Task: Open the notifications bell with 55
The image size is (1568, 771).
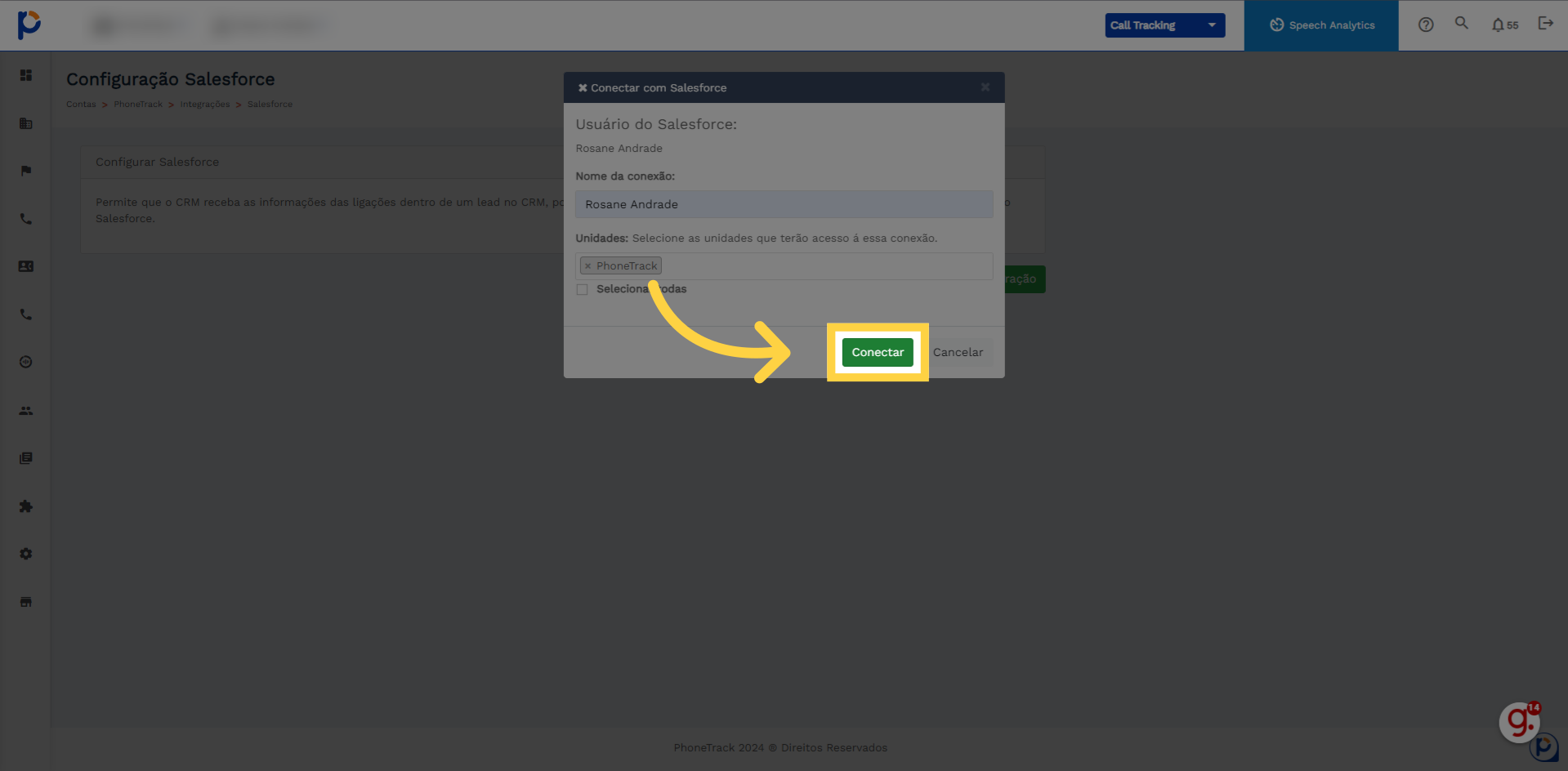Action: pyautogui.click(x=1504, y=25)
